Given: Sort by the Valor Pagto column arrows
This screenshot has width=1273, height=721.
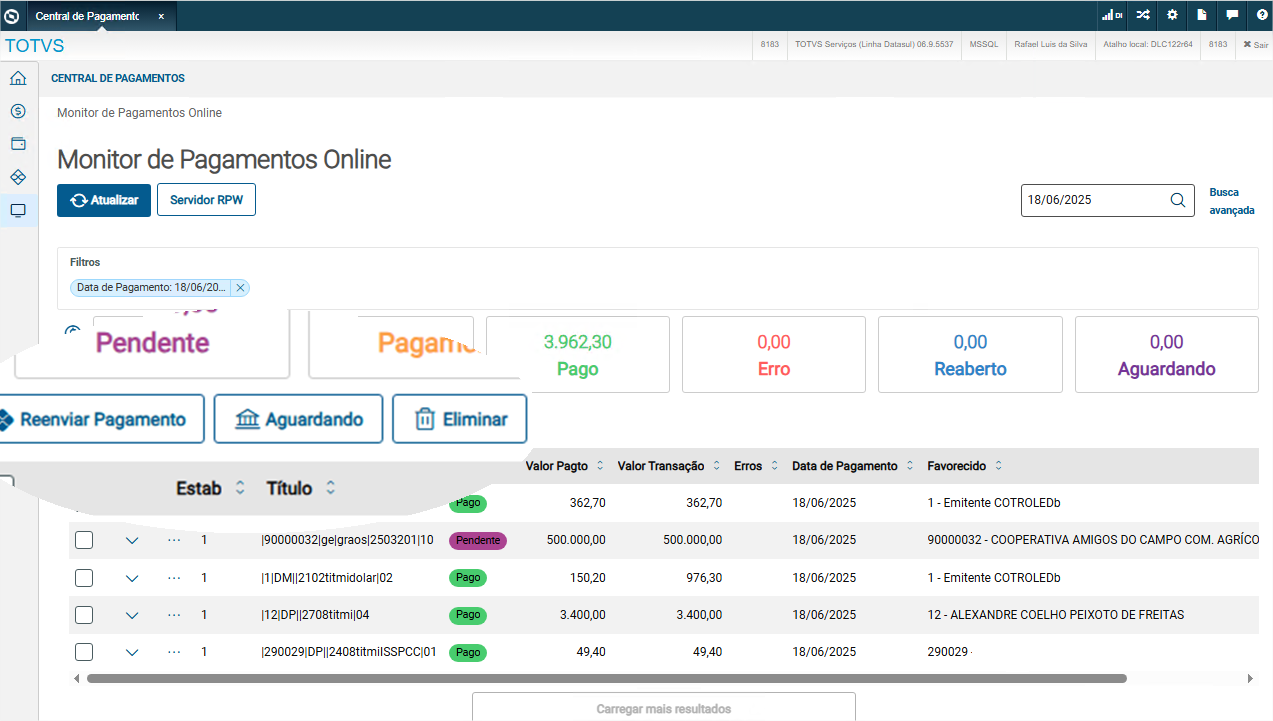Looking at the screenshot, I should [x=600, y=466].
